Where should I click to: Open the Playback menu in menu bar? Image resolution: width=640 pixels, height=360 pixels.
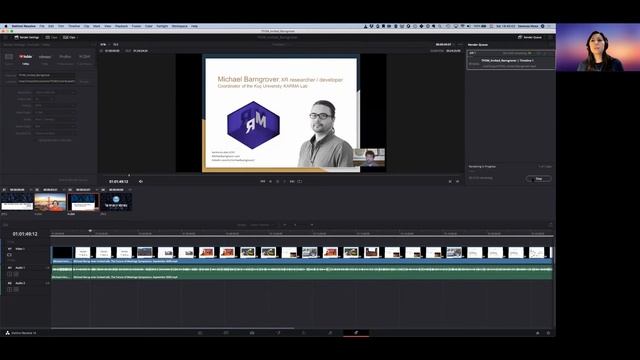tap(121, 26)
